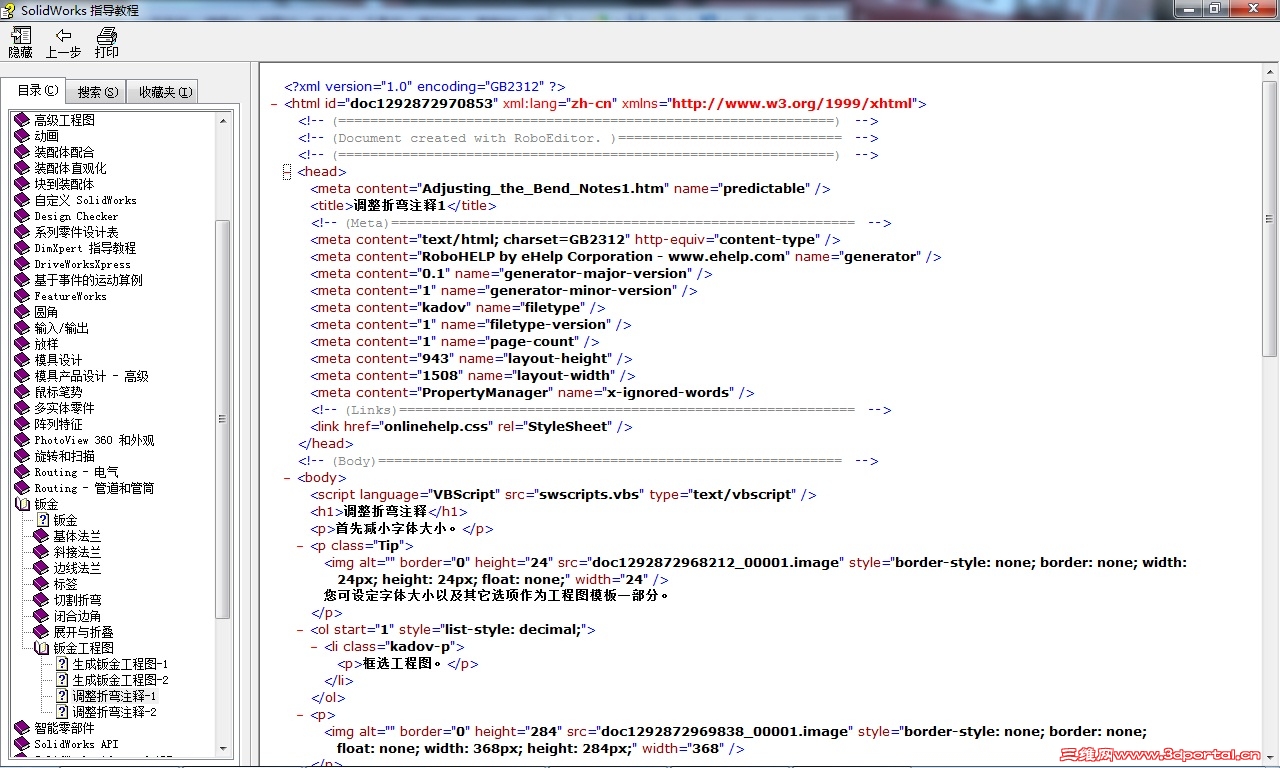
Task: Click the PhotoView 360 和外观 book icon
Action: pos(23,440)
